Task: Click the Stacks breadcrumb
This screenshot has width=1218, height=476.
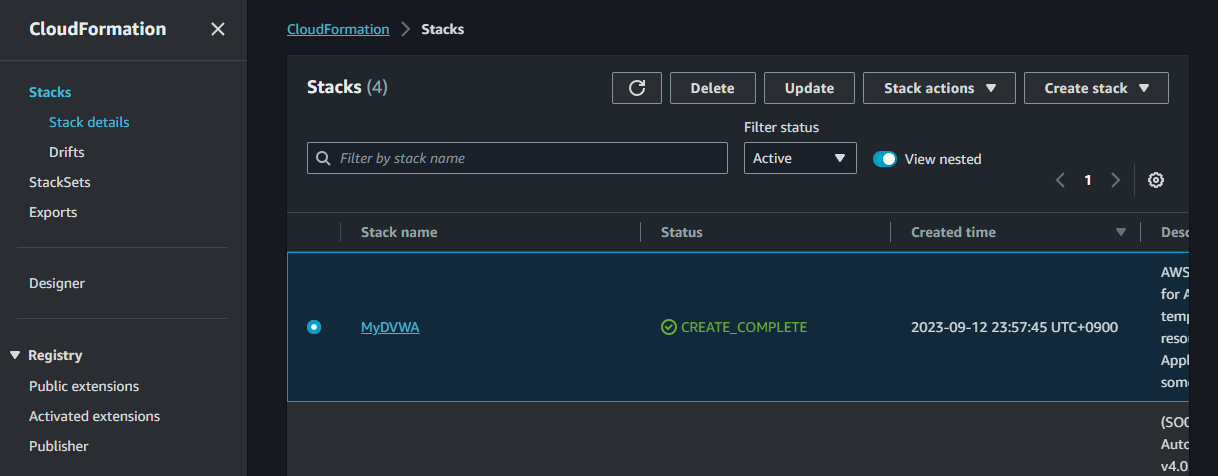Action: pyautogui.click(x=443, y=29)
